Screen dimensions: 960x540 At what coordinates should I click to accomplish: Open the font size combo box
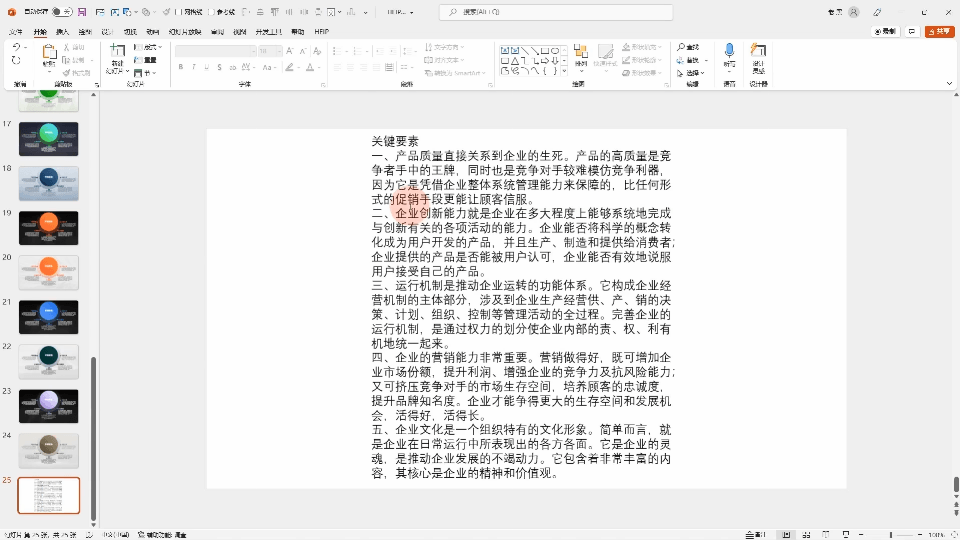pyautogui.click(x=269, y=51)
